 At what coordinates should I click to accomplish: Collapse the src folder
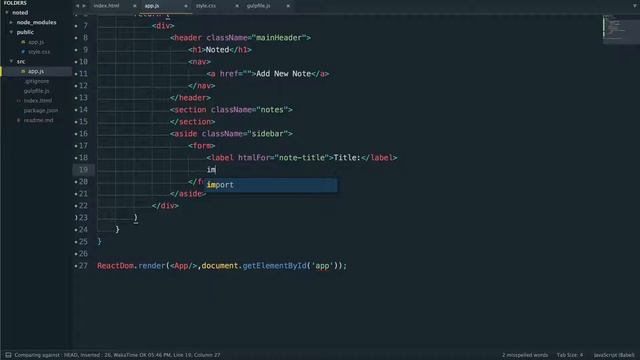pyautogui.click(x=11, y=61)
